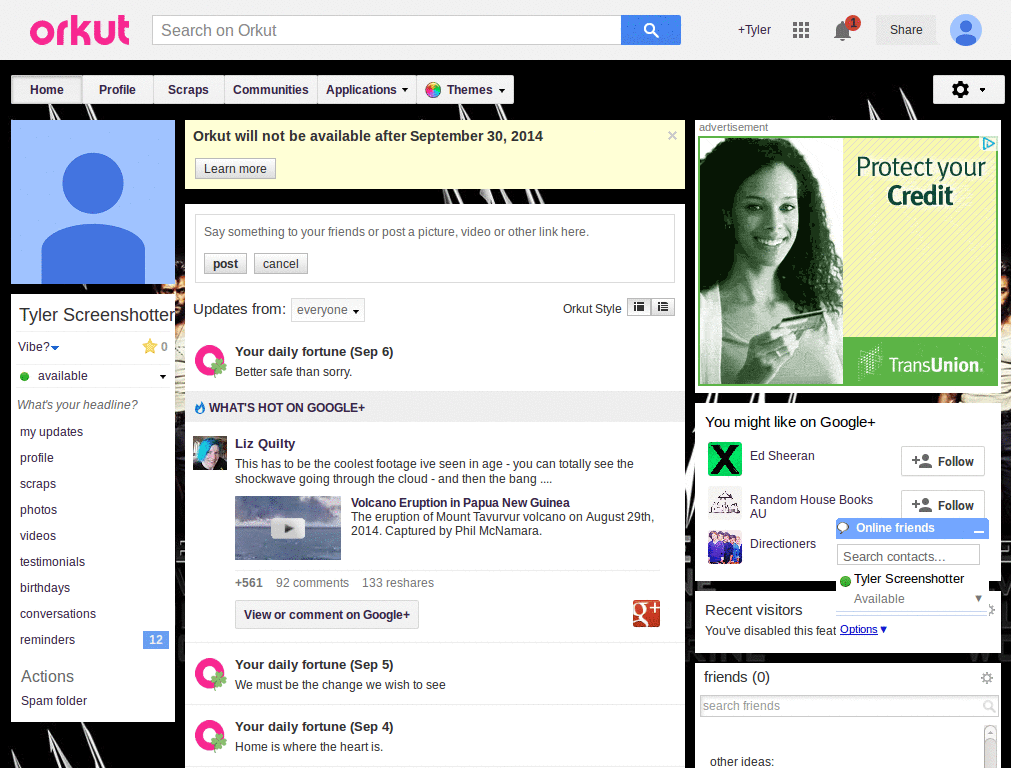Close the Orkut shutdown notice
Screen dimensions: 1024x768
[x=672, y=136]
